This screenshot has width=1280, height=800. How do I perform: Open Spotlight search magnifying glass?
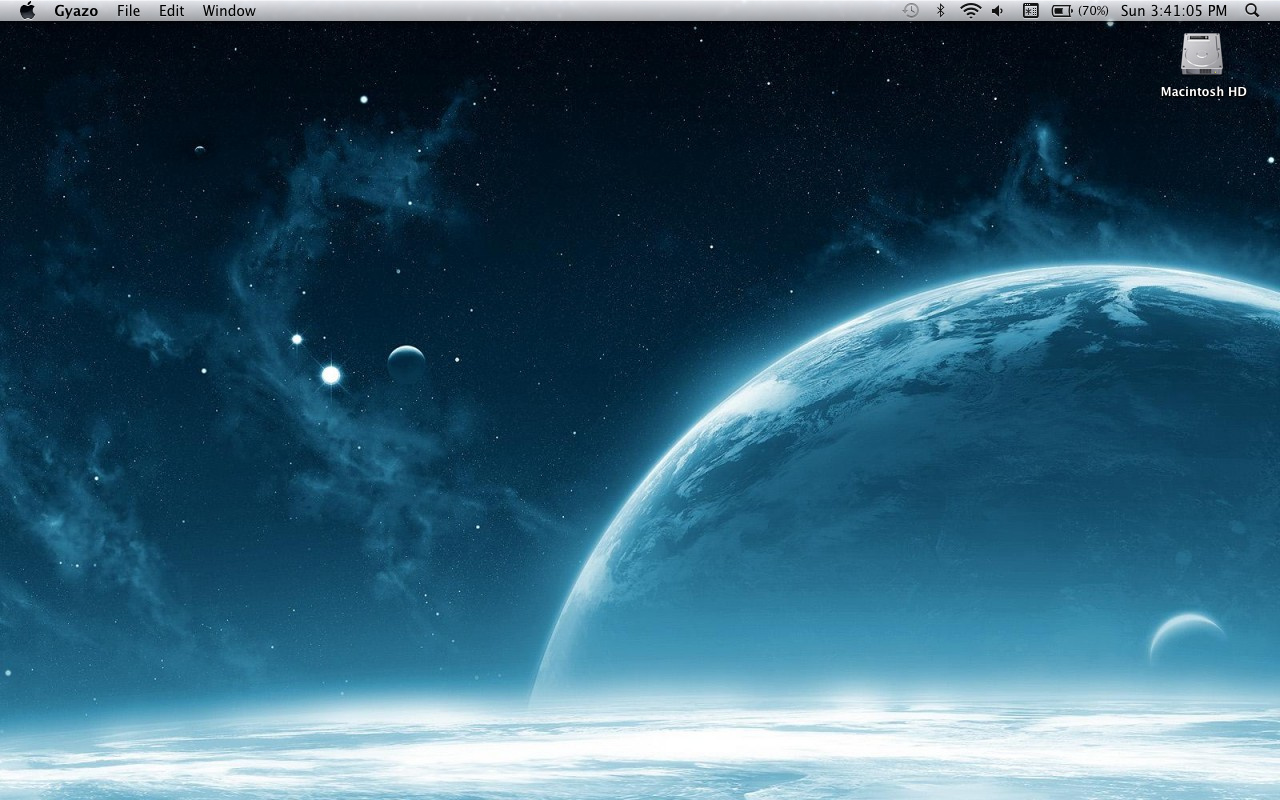1252,11
